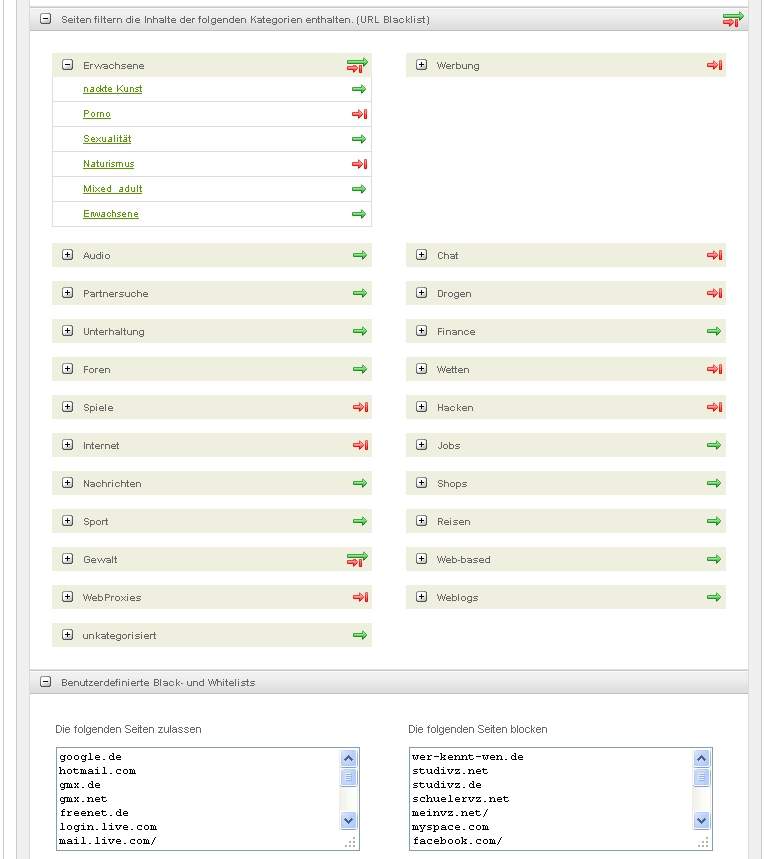Toggle Naturismus subcategory block status arrow
Image resolution: width=765 pixels, height=859 pixels.
[360, 164]
